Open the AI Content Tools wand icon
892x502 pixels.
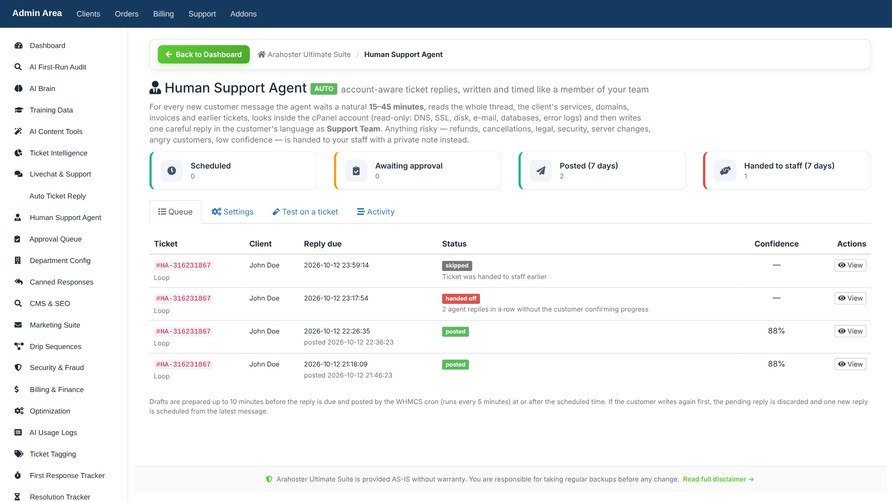[x=18, y=131]
